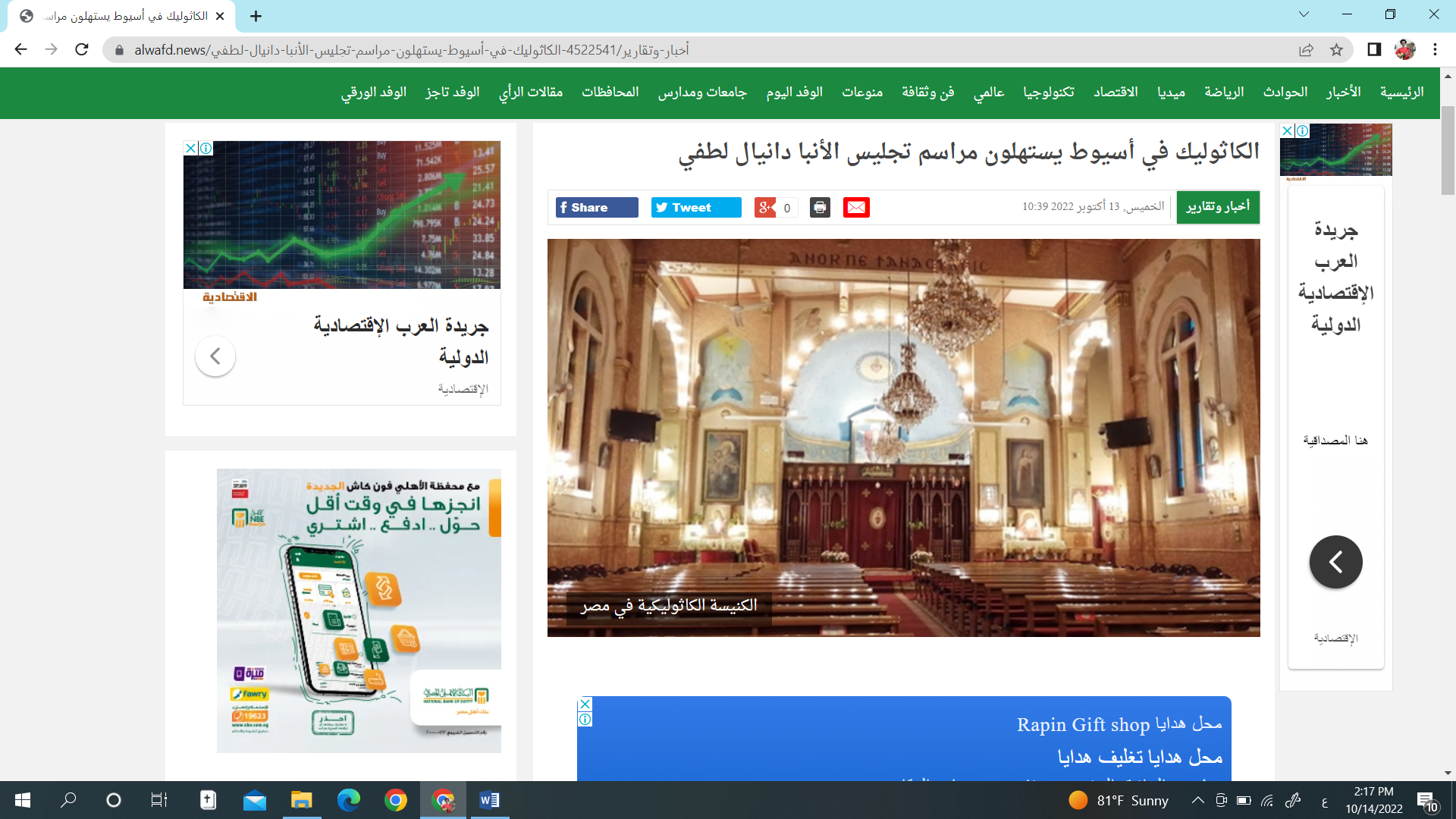The height and width of the screenshot is (819, 1456).
Task: Close the left stock chart ad
Action: (191, 149)
